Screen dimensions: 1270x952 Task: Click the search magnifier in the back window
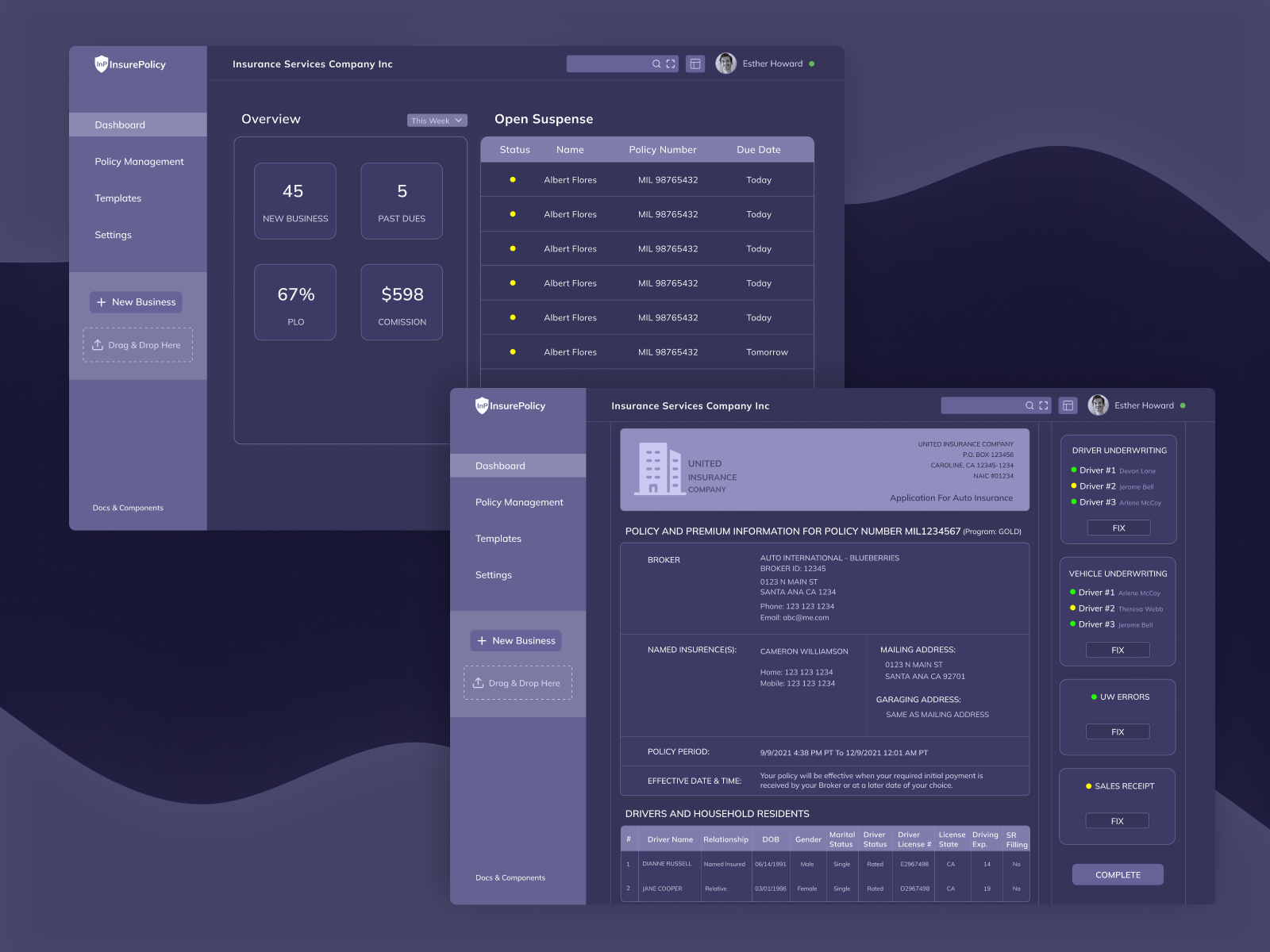click(656, 64)
